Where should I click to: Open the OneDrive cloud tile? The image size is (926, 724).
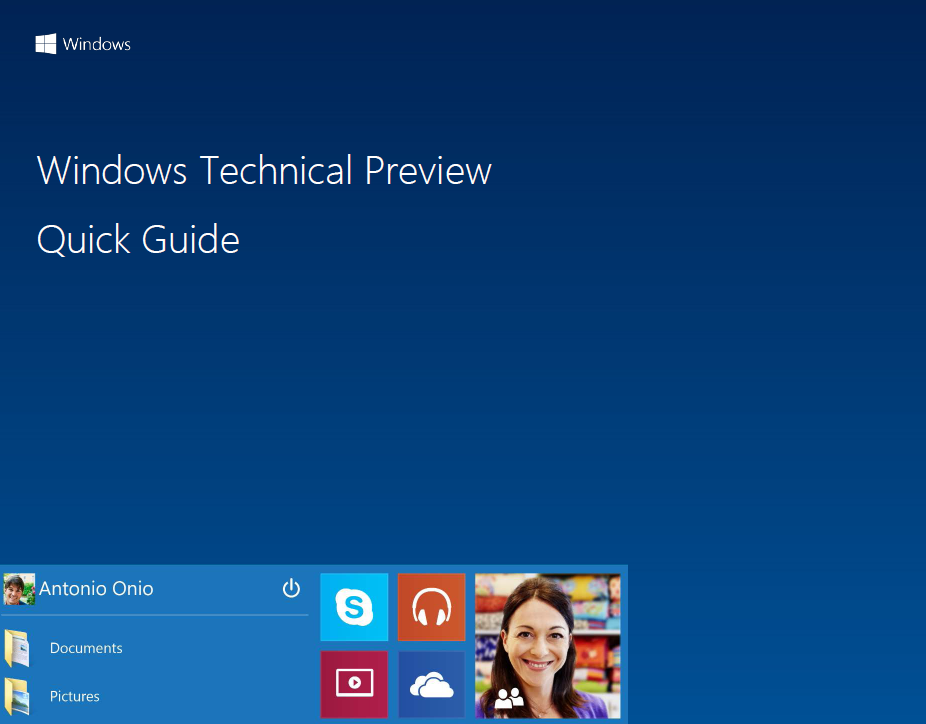(432, 684)
